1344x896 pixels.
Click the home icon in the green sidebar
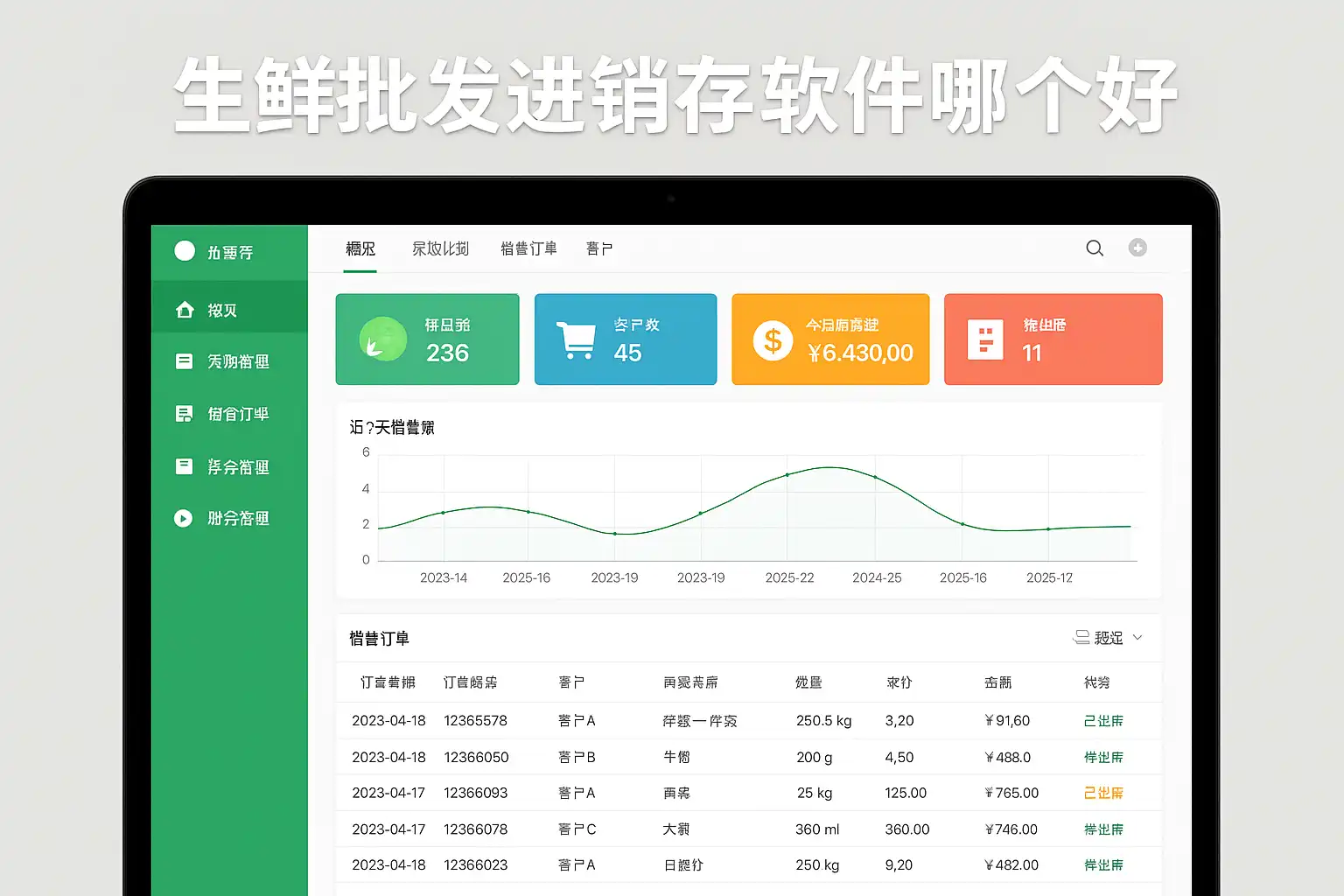(x=185, y=310)
